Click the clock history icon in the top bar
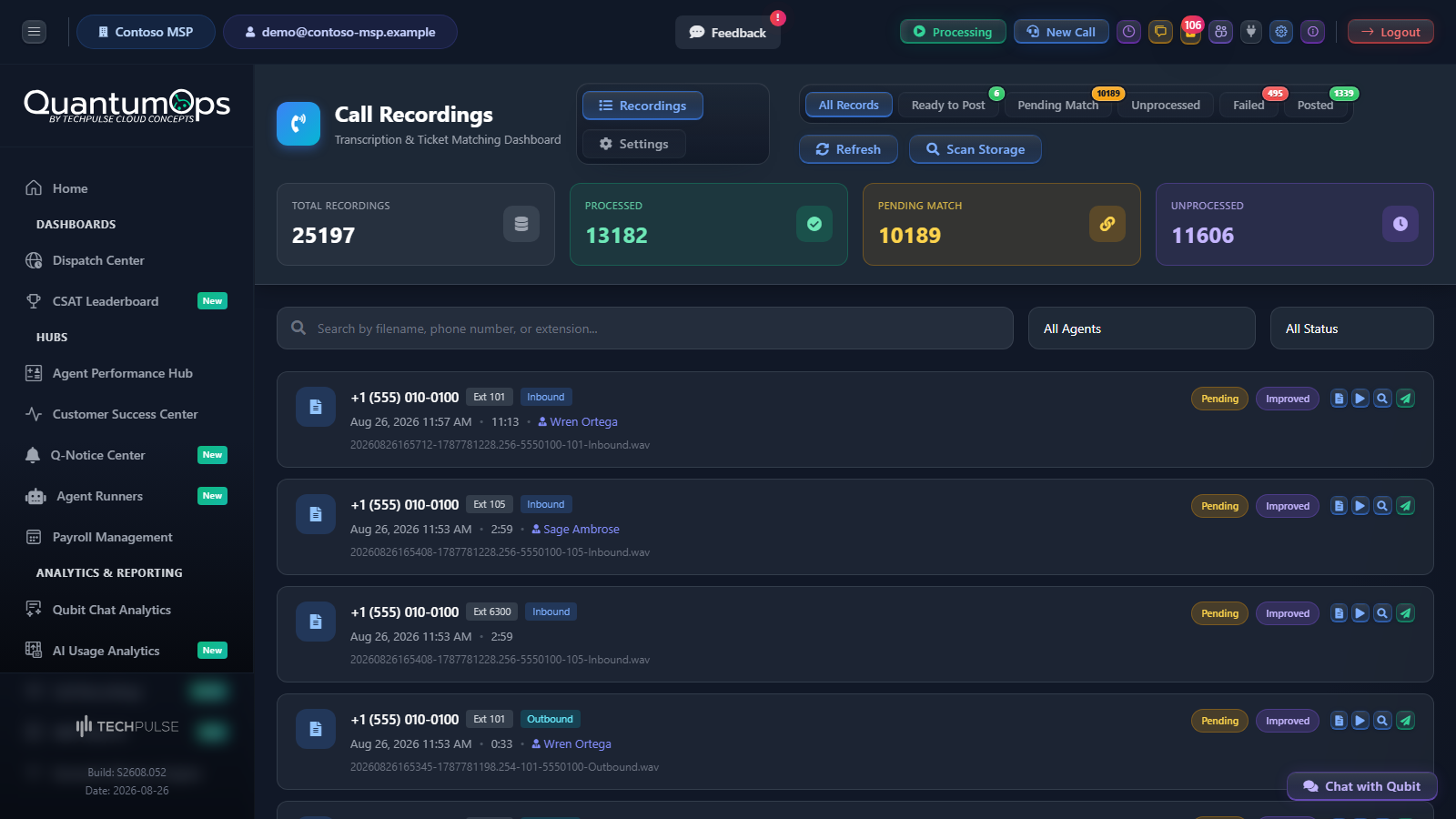This screenshot has width=1456, height=819. [x=1129, y=32]
